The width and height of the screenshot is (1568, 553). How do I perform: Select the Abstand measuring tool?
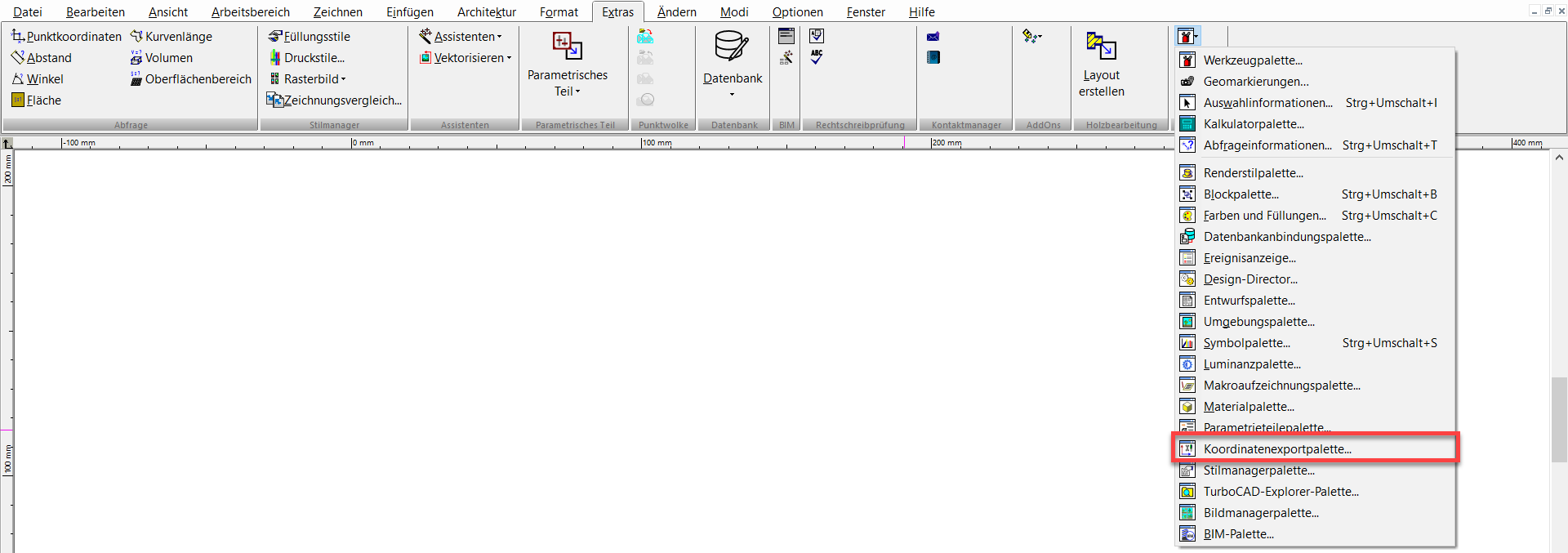42,57
